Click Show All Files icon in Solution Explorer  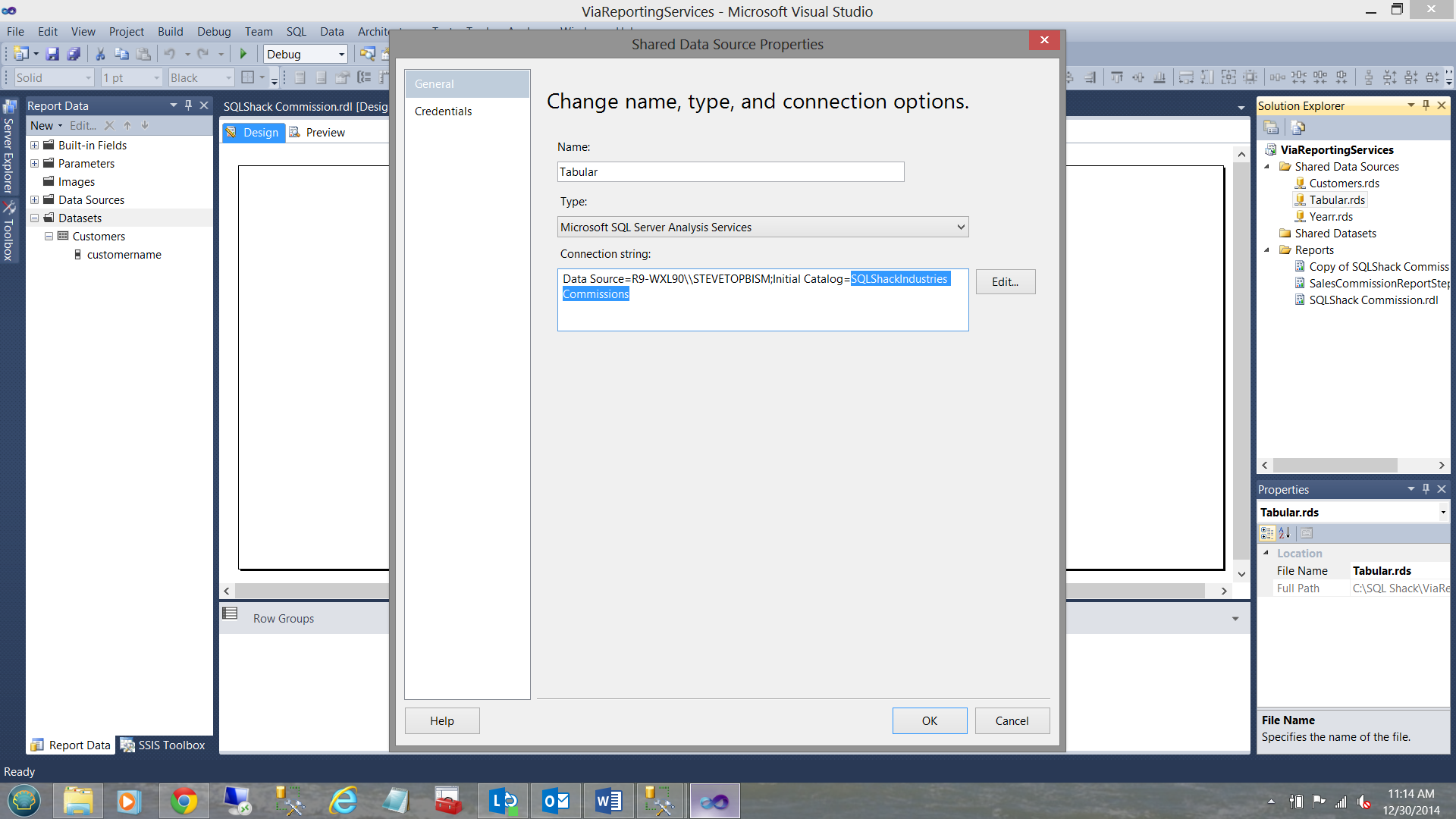[1298, 127]
